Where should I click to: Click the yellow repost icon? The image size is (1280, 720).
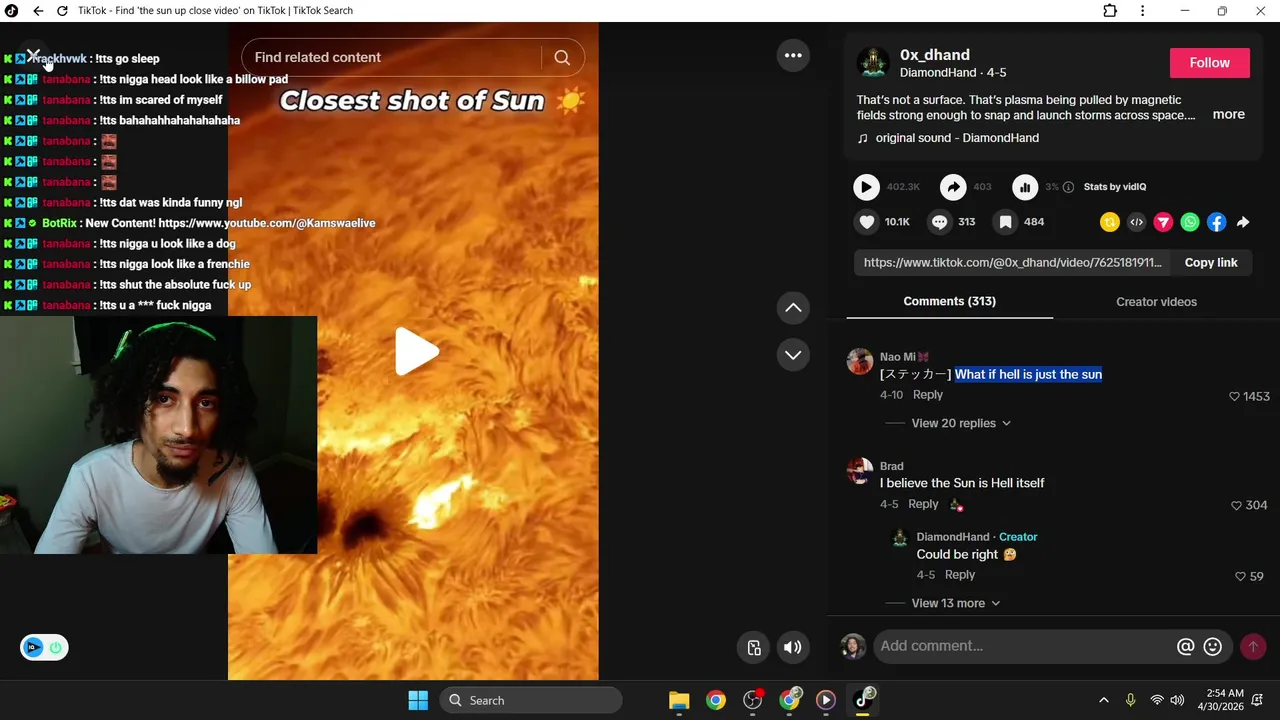click(x=1109, y=223)
